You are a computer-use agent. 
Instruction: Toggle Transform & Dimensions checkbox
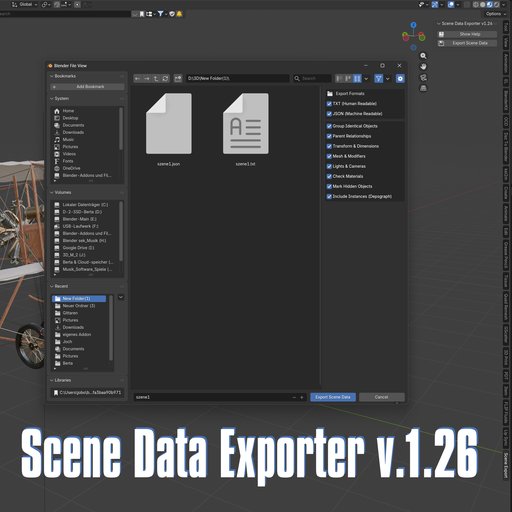(329, 146)
